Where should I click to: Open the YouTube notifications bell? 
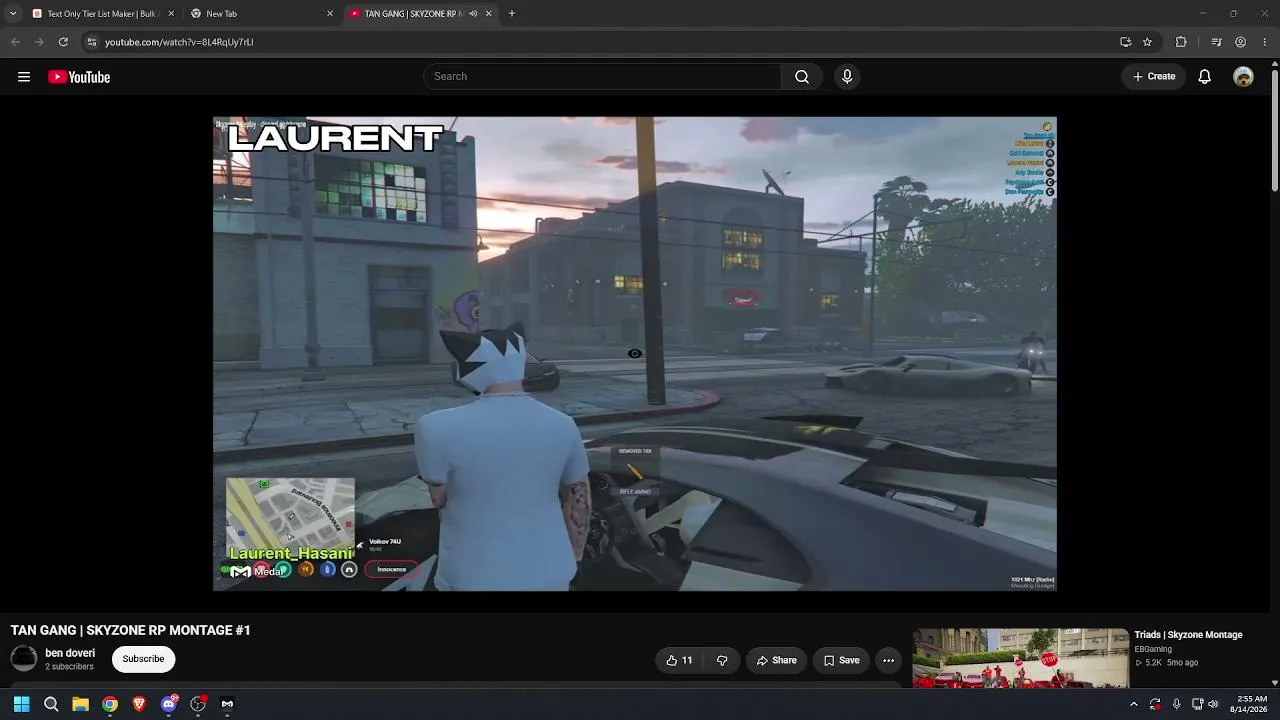[x=1205, y=77]
